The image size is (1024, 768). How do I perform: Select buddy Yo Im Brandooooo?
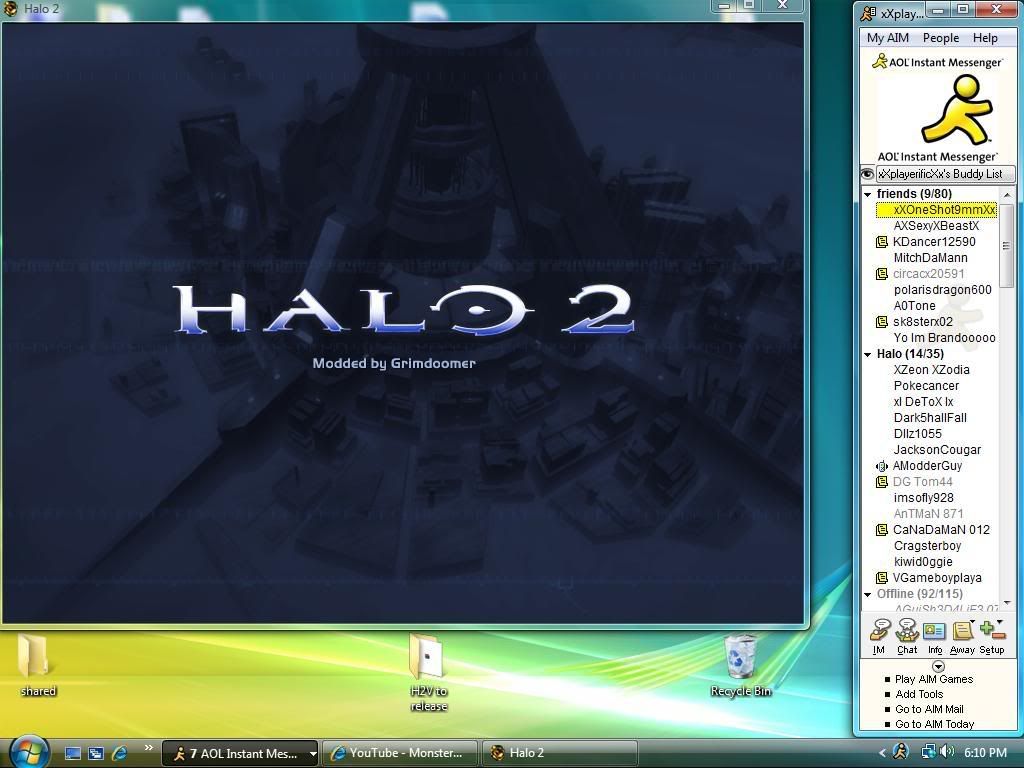click(x=944, y=338)
